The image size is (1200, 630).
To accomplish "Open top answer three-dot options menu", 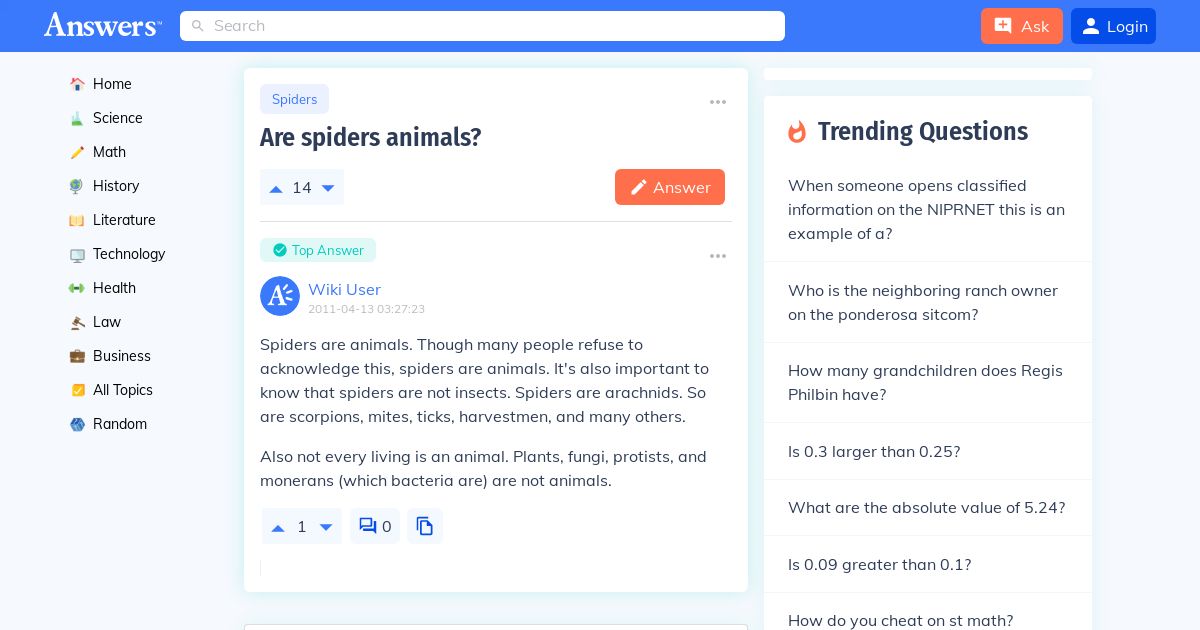I will coord(718,256).
